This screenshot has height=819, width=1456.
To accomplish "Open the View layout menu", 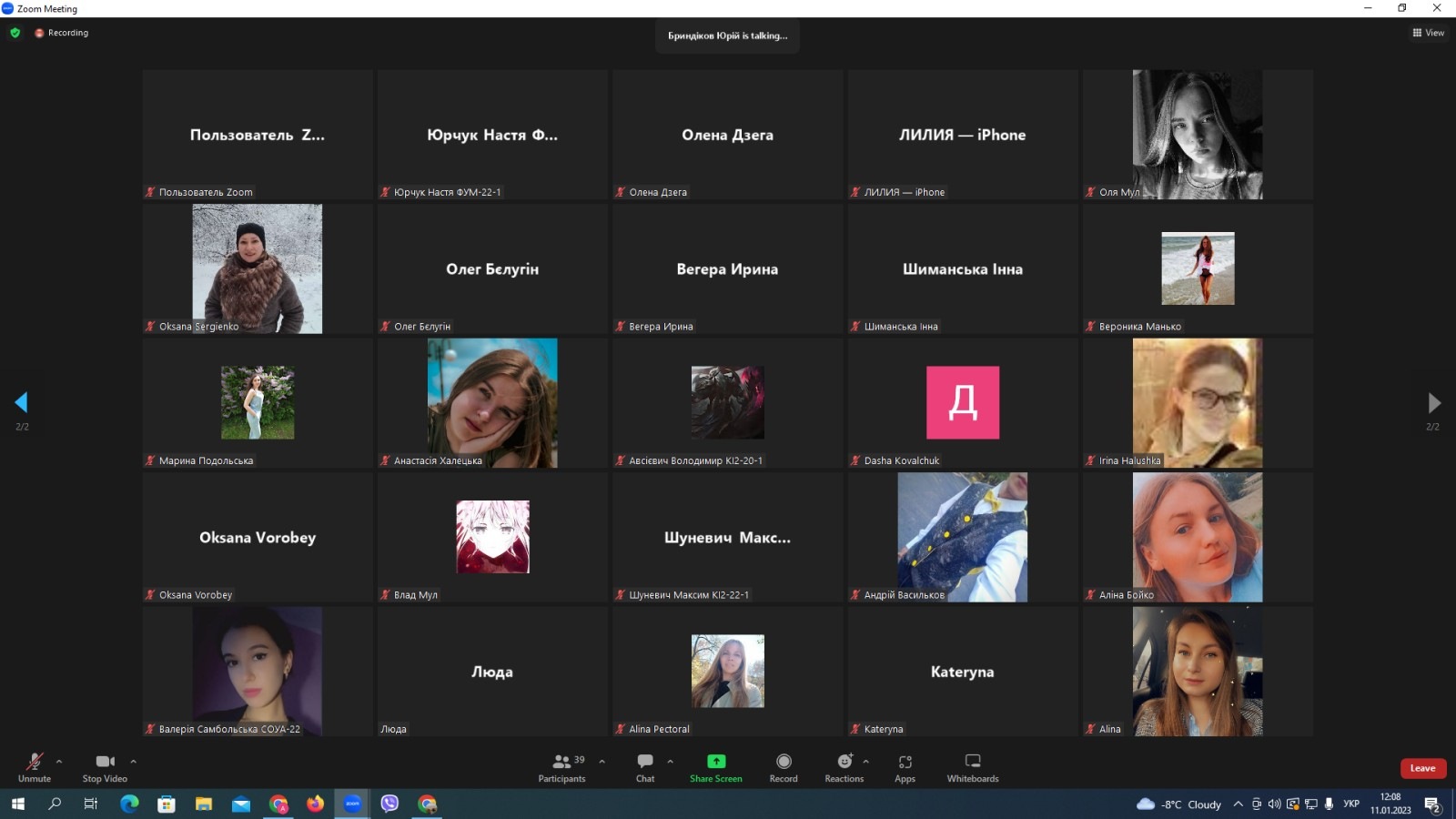I will [x=1428, y=33].
